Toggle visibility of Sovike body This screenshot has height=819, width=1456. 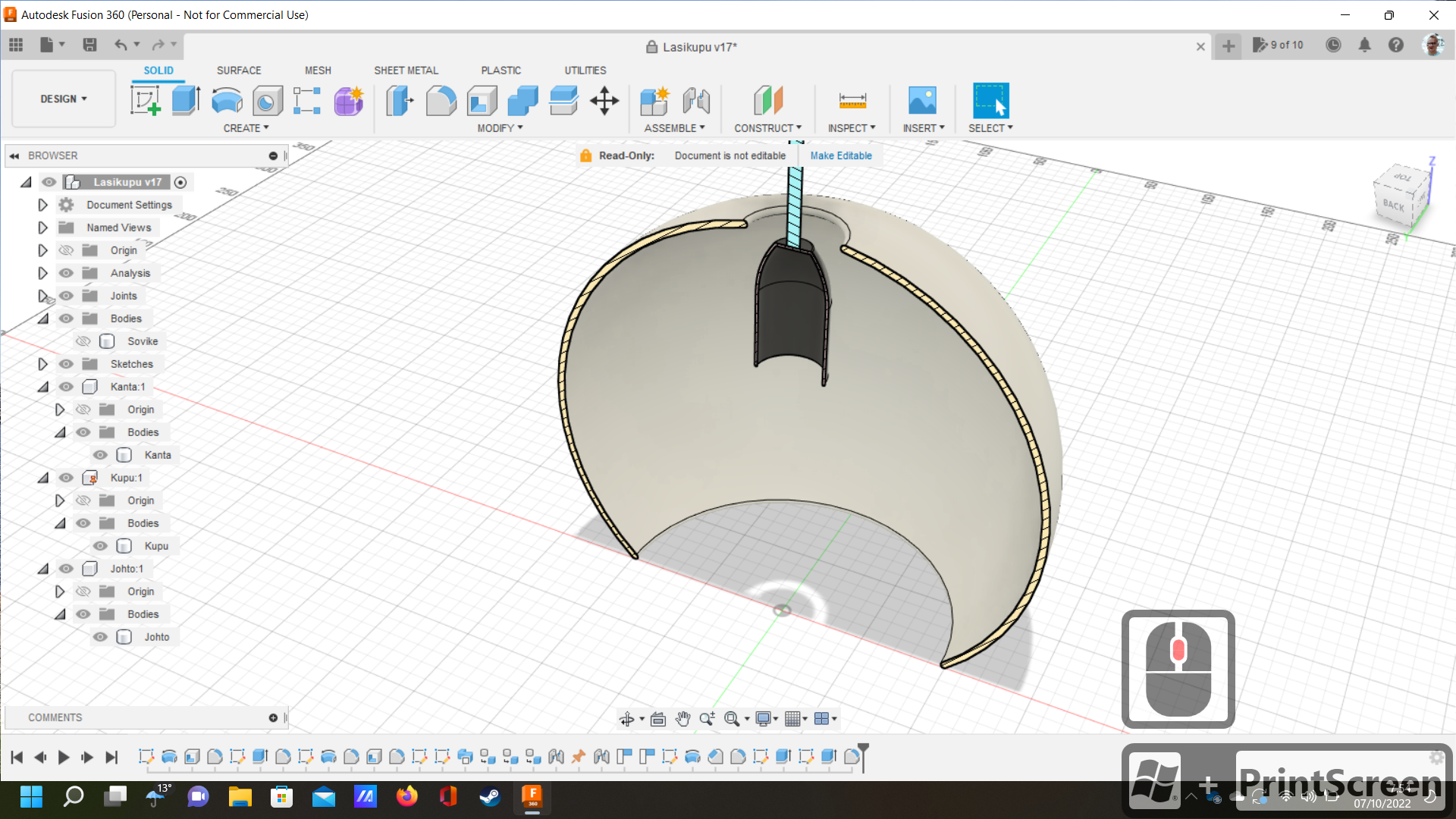[x=83, y=341]
